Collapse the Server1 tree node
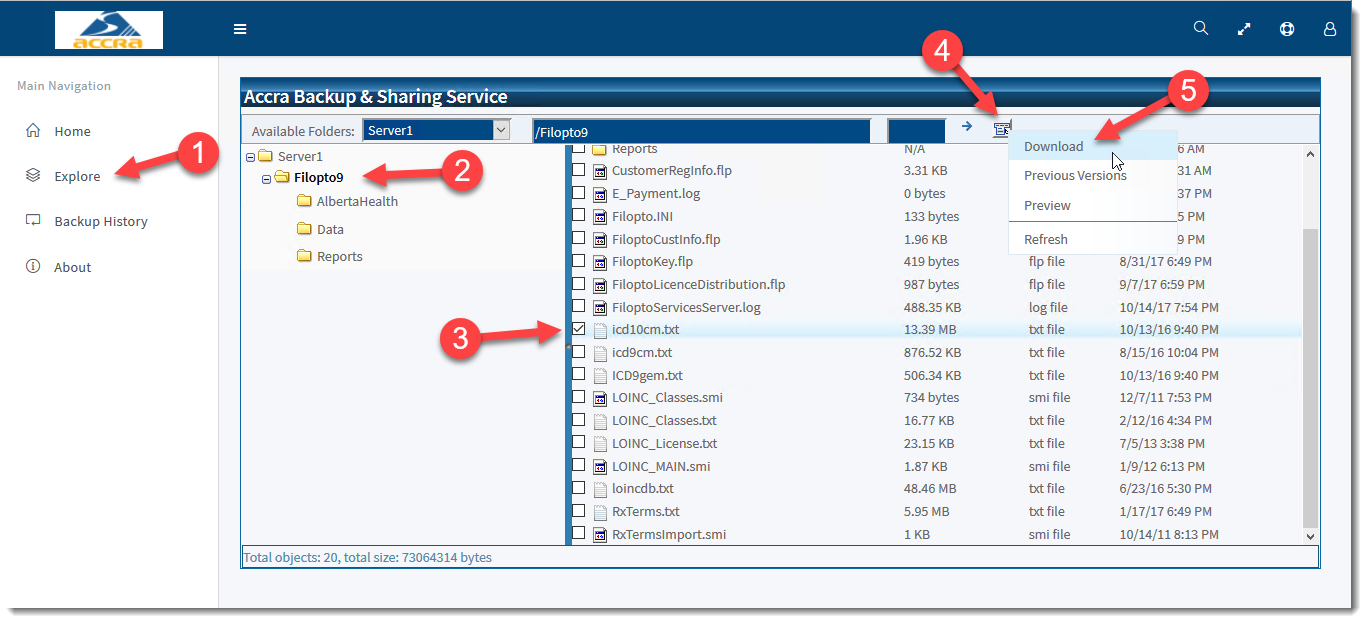Image resolution: width=1367 pixels, height=623 pixels. tap(250, 157)
